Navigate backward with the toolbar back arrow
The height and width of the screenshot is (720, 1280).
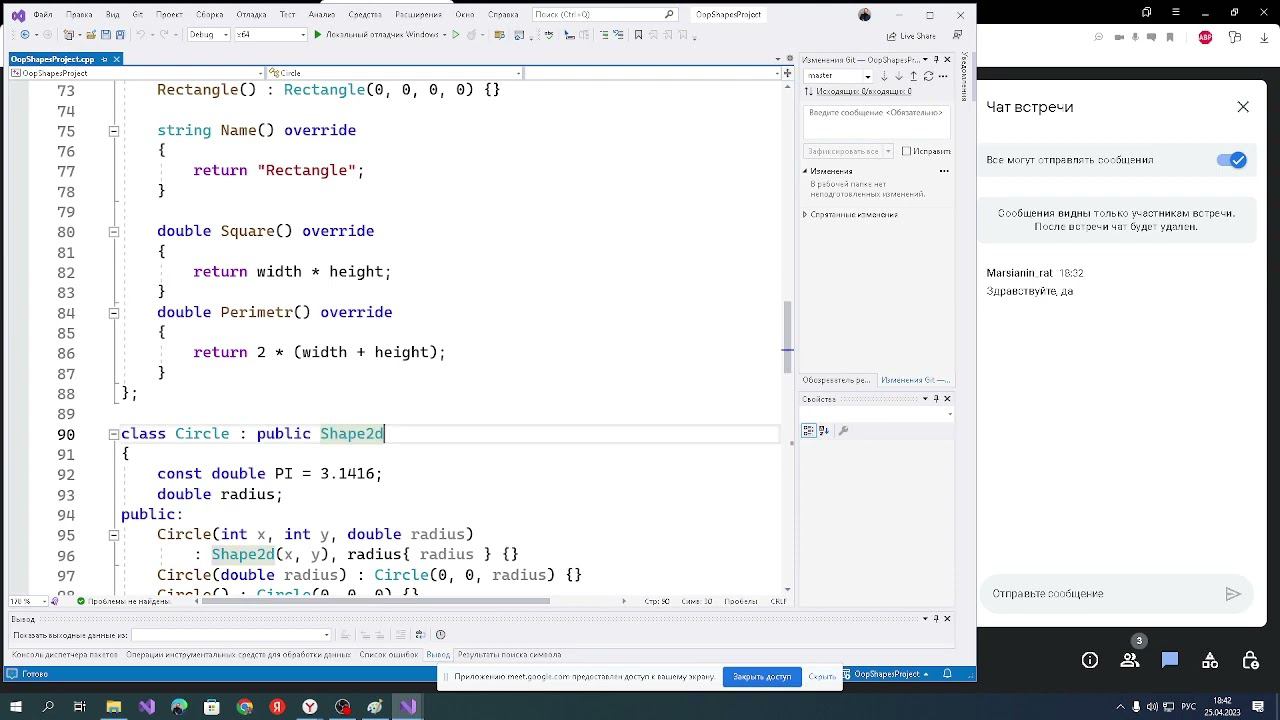tap(25, 35)
